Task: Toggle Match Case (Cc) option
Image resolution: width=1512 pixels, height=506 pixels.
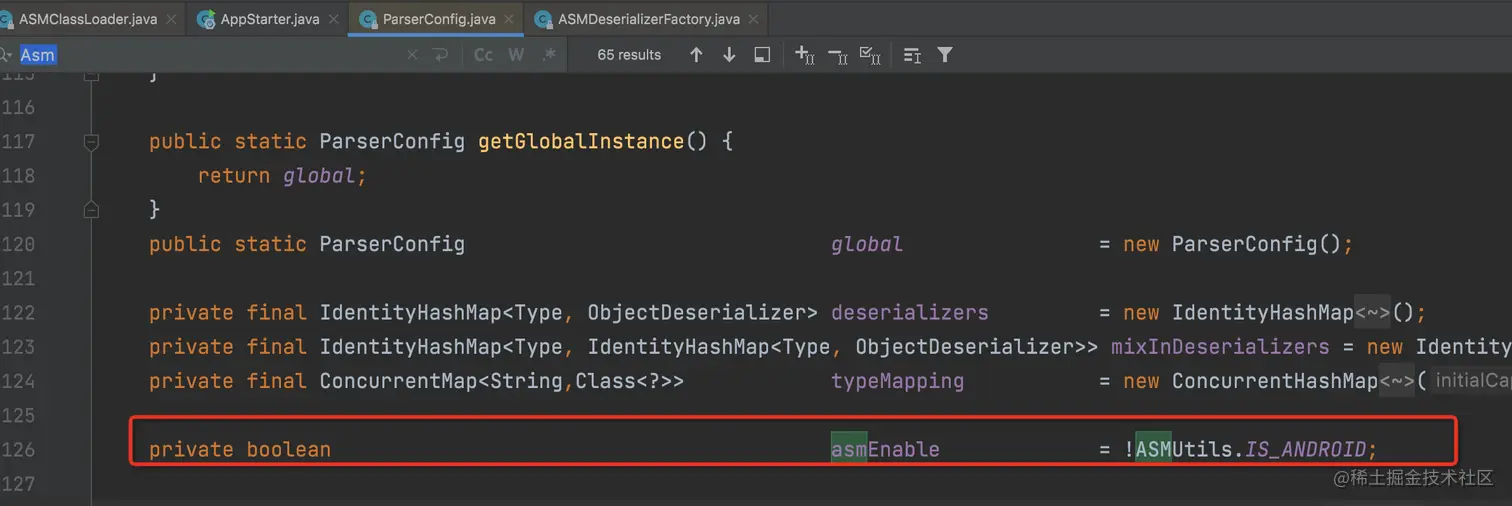Action: [483, 55]
